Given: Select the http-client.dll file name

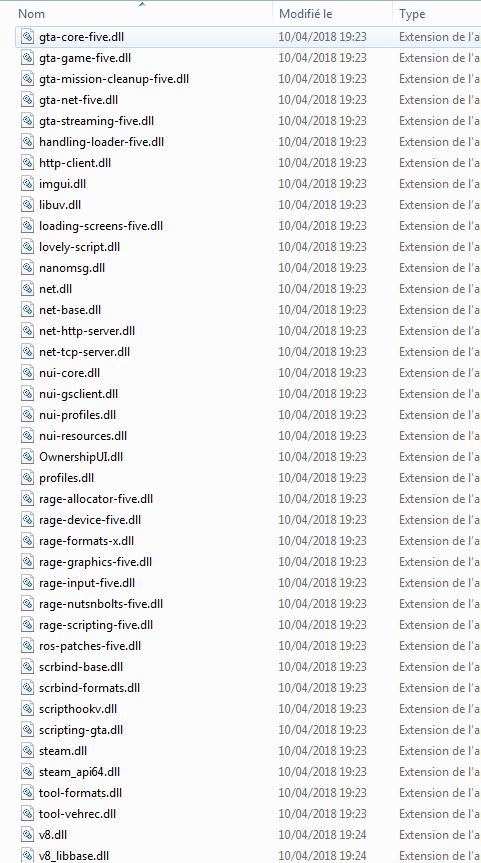Looking at the screenshot, I should [75, 163].
